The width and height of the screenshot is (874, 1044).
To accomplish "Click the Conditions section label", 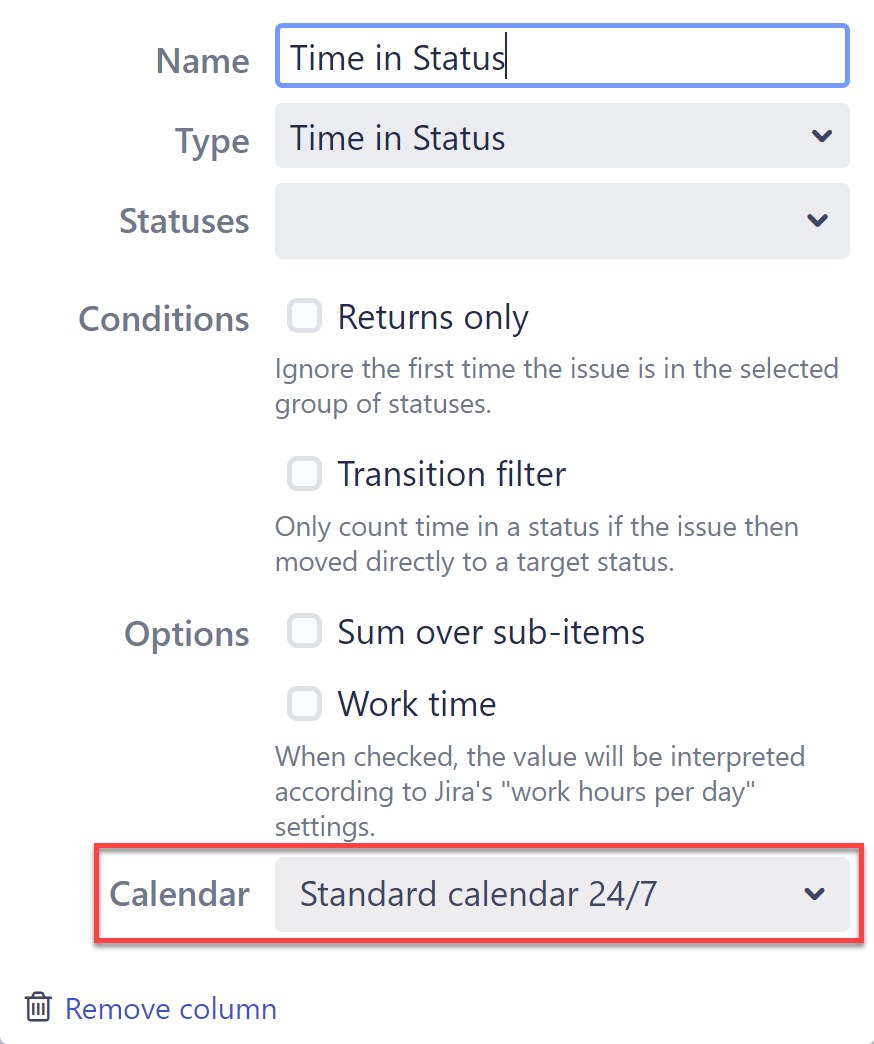I will tap(163, 318).
